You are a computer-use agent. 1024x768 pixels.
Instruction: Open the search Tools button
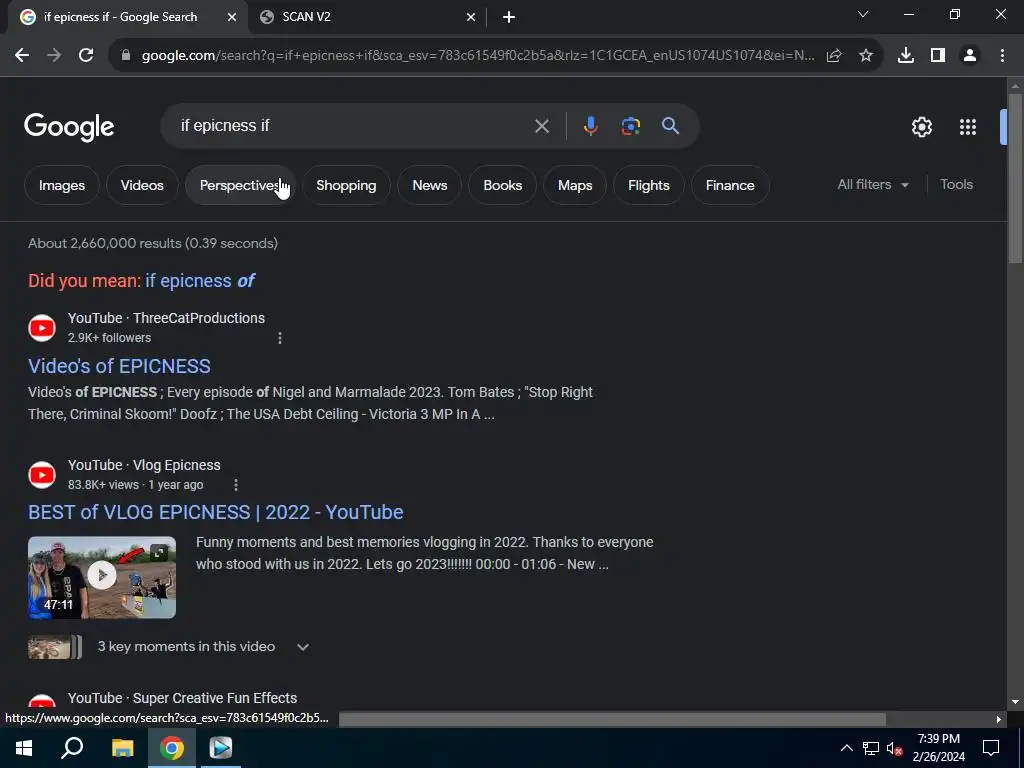tap(956, 185)
